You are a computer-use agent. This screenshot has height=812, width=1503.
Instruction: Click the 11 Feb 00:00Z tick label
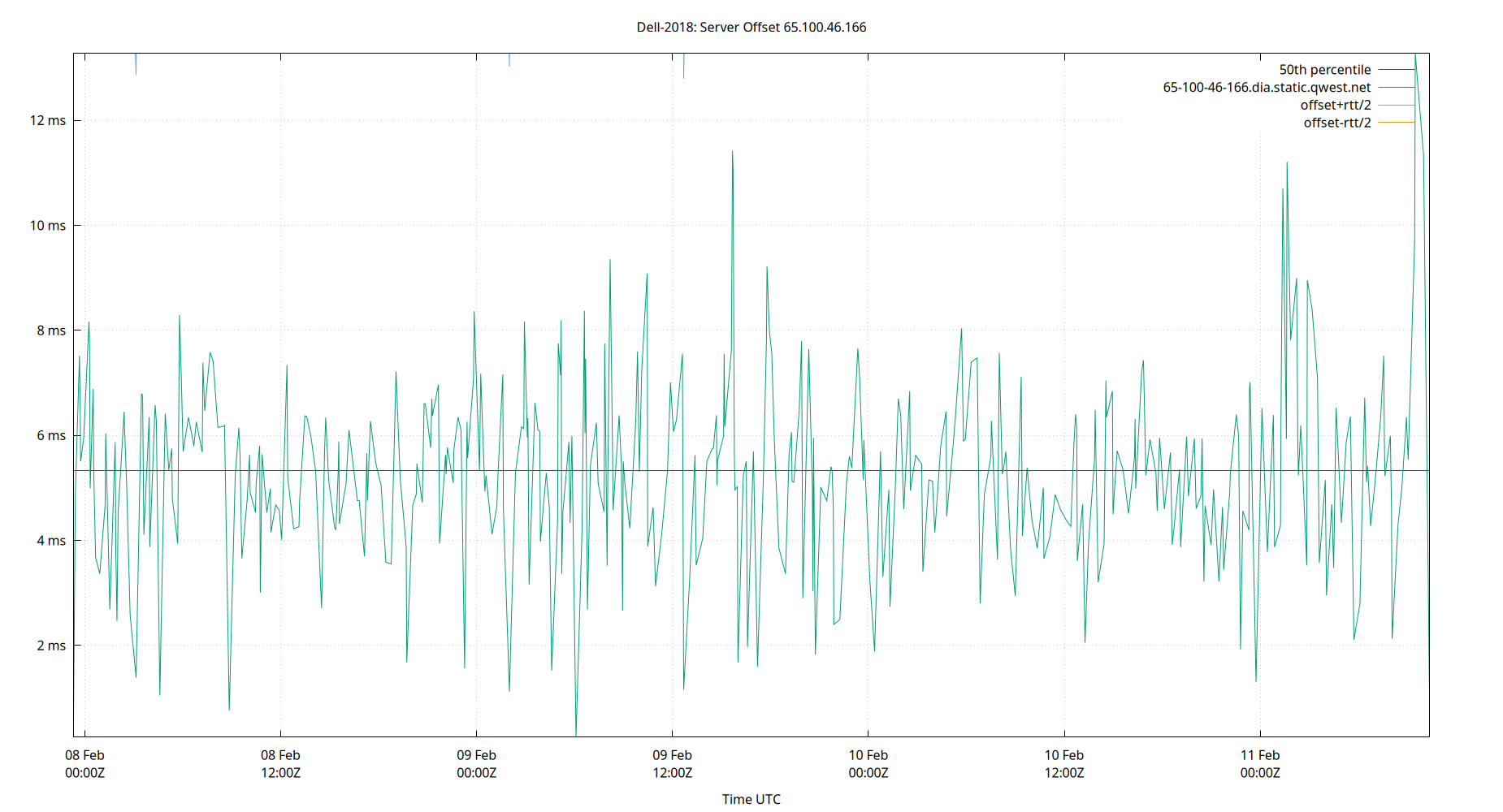click(x=1262, y=764)
